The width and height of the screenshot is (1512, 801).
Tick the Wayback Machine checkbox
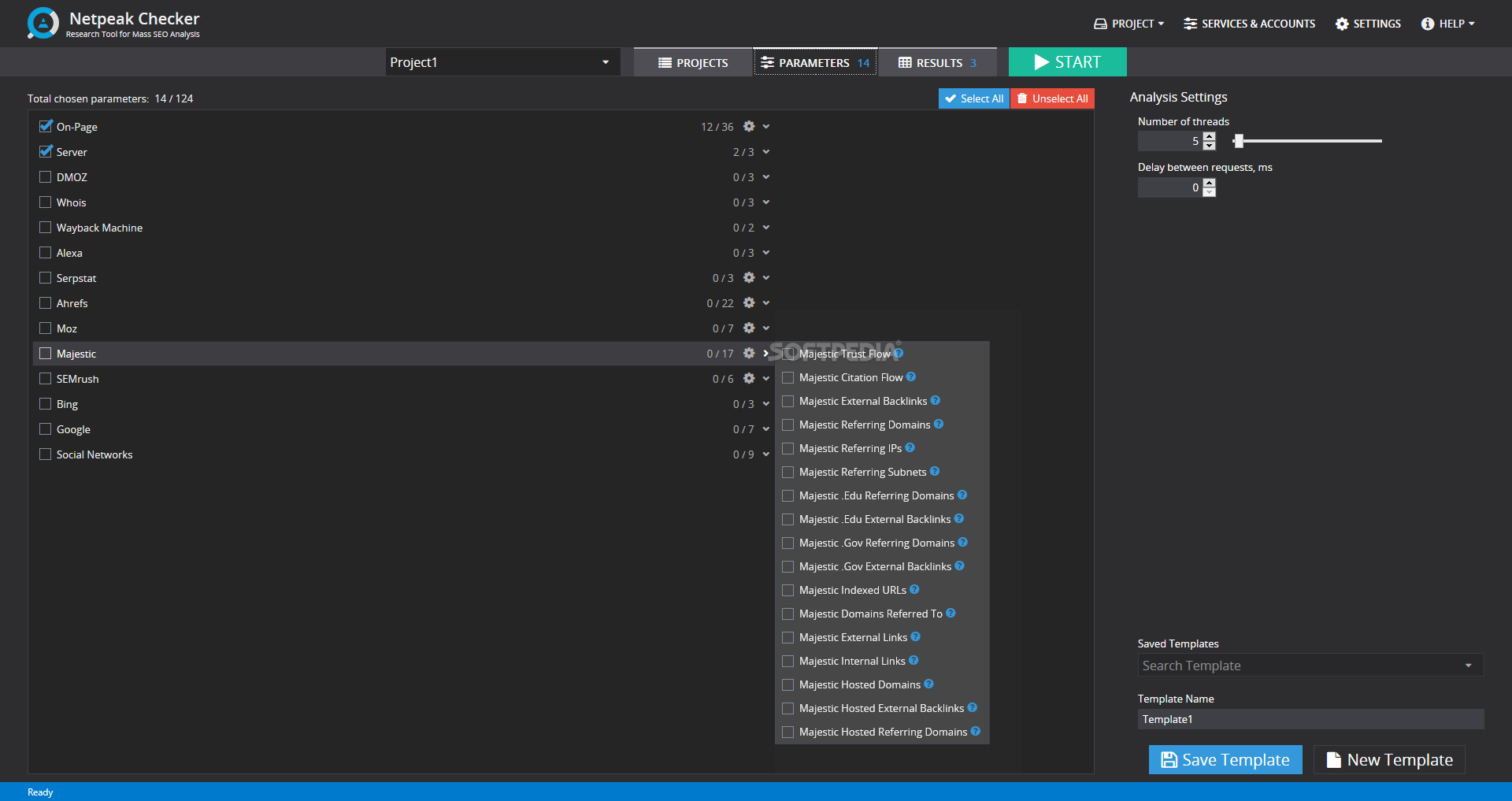[46, 227]
